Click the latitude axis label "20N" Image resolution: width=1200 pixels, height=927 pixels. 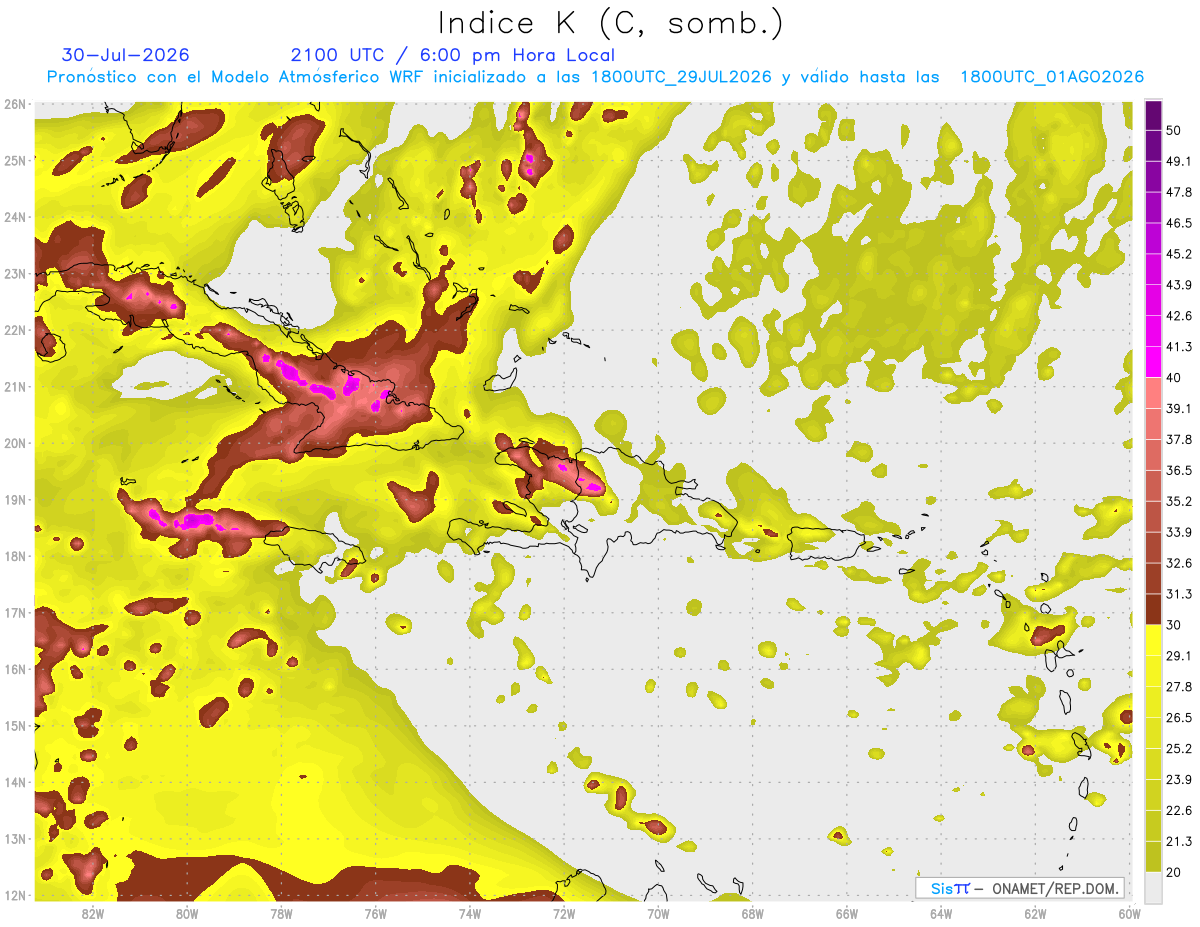click(14, 443)
